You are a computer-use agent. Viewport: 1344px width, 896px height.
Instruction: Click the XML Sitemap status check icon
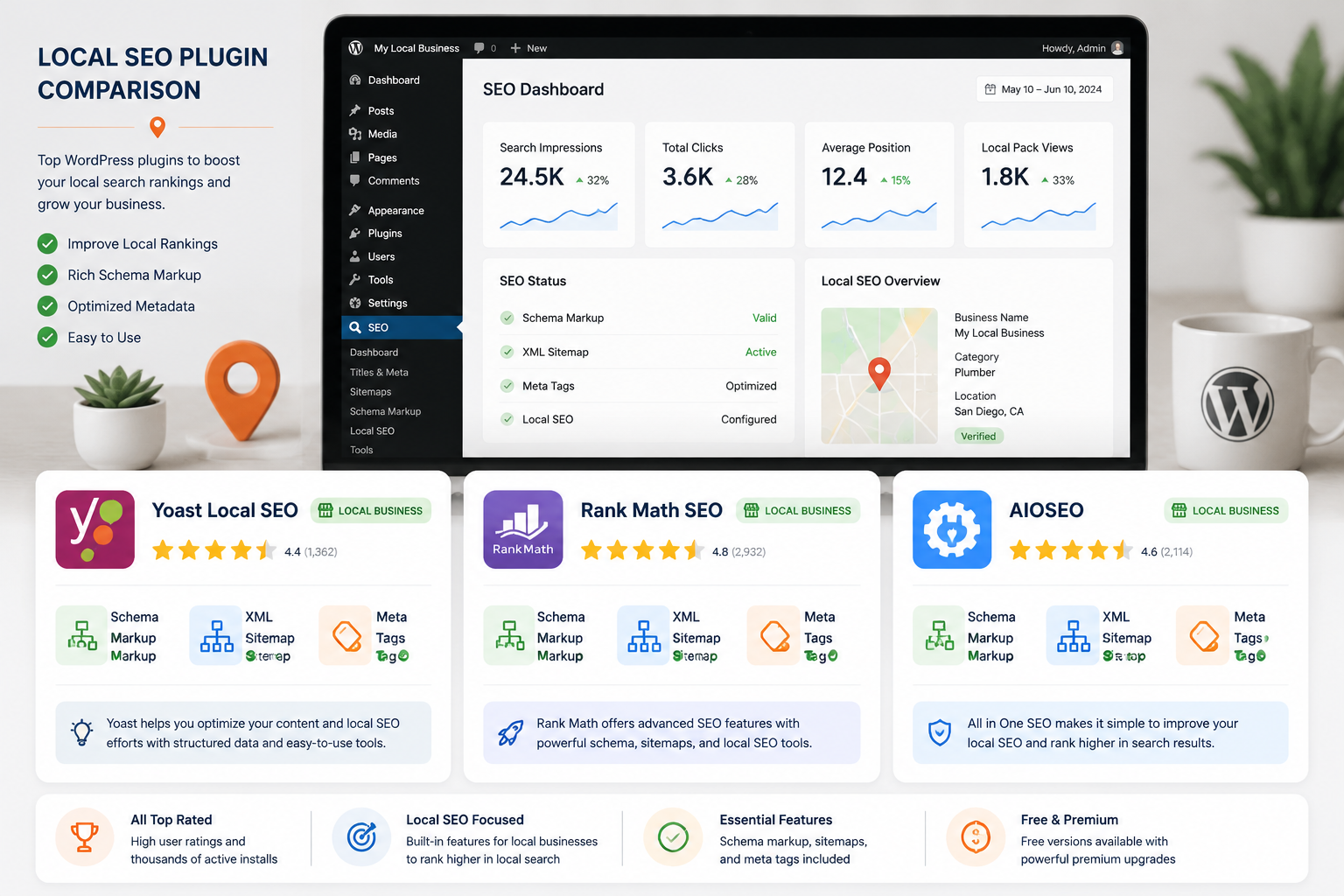(x=507, y=352)
